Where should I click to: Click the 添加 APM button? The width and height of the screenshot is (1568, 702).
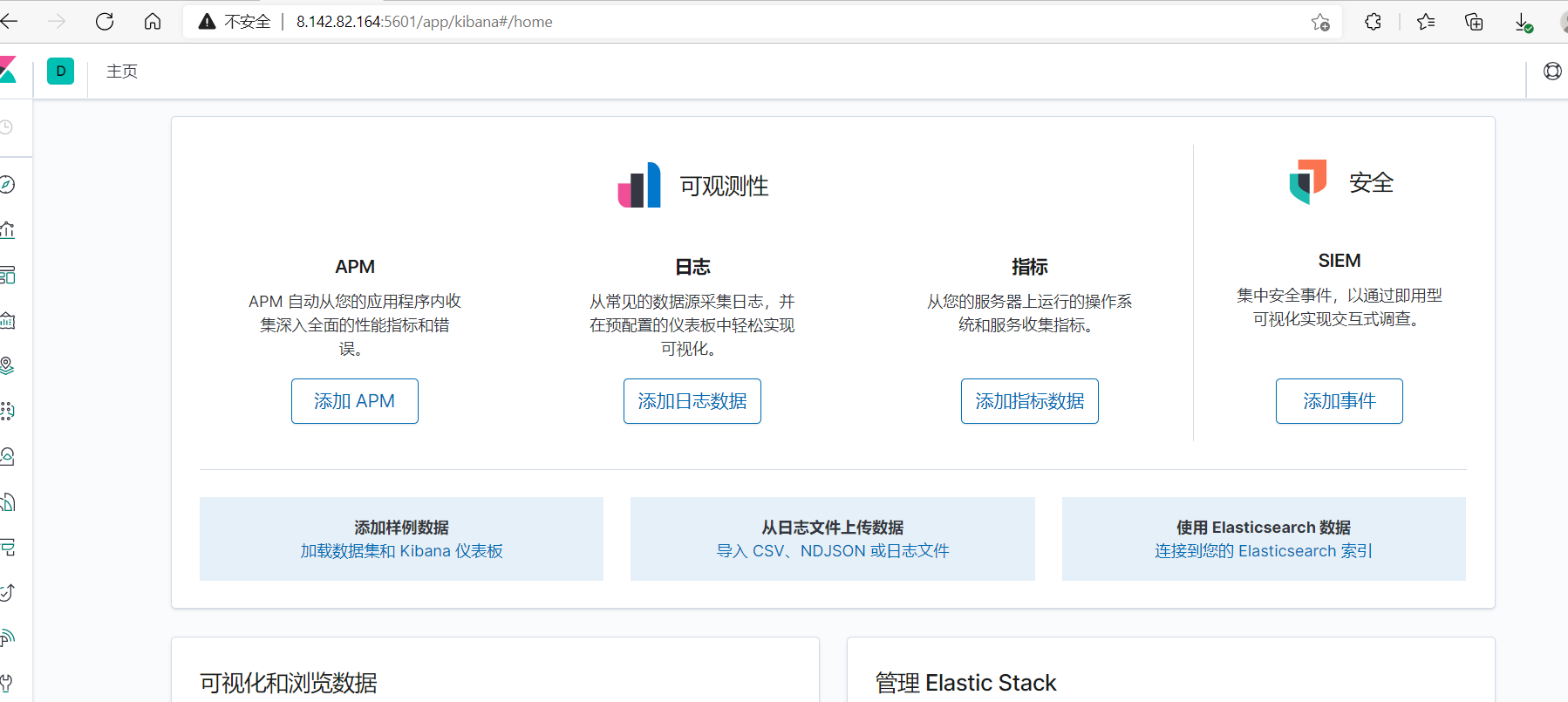coord(355,401)
